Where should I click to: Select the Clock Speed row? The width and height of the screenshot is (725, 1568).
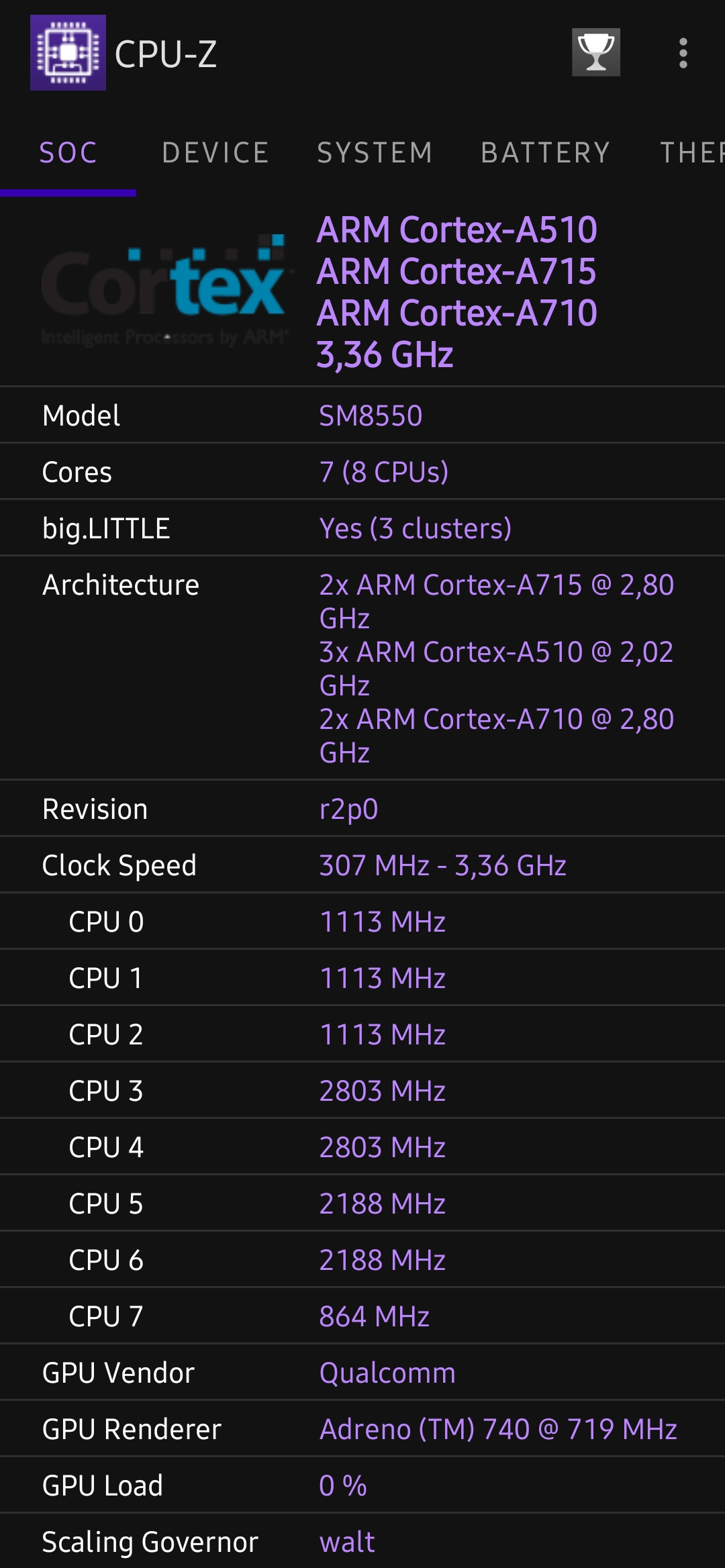362,865
